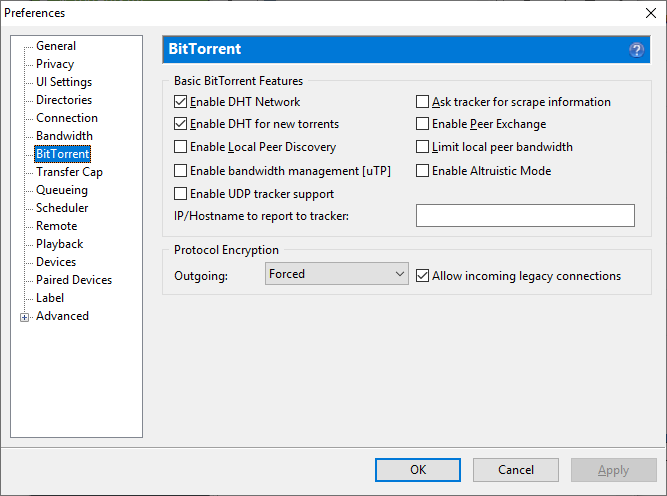This screenshot has height=496, width=667.
Task: Enable UDP tracker support checkbox
Action: tap(180, 194)
